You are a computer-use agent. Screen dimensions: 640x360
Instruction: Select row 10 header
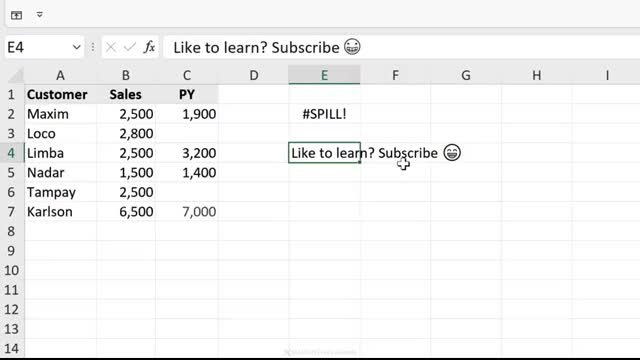click(11, 271)
